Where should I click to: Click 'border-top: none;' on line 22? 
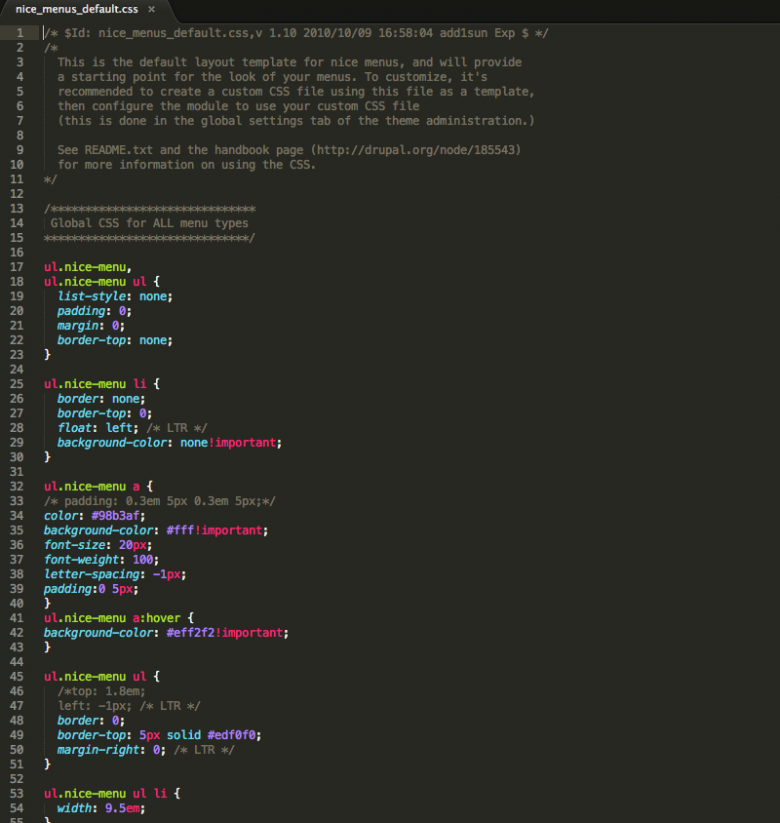pyautogui.click(x=115, y=340)
